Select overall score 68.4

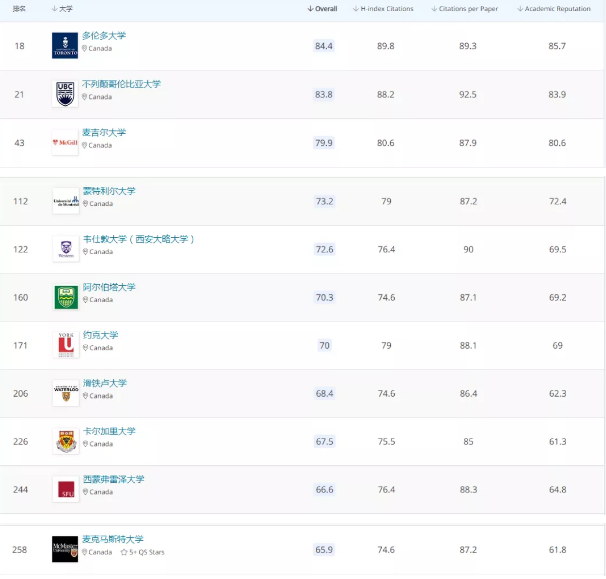[x=324, y=393]
